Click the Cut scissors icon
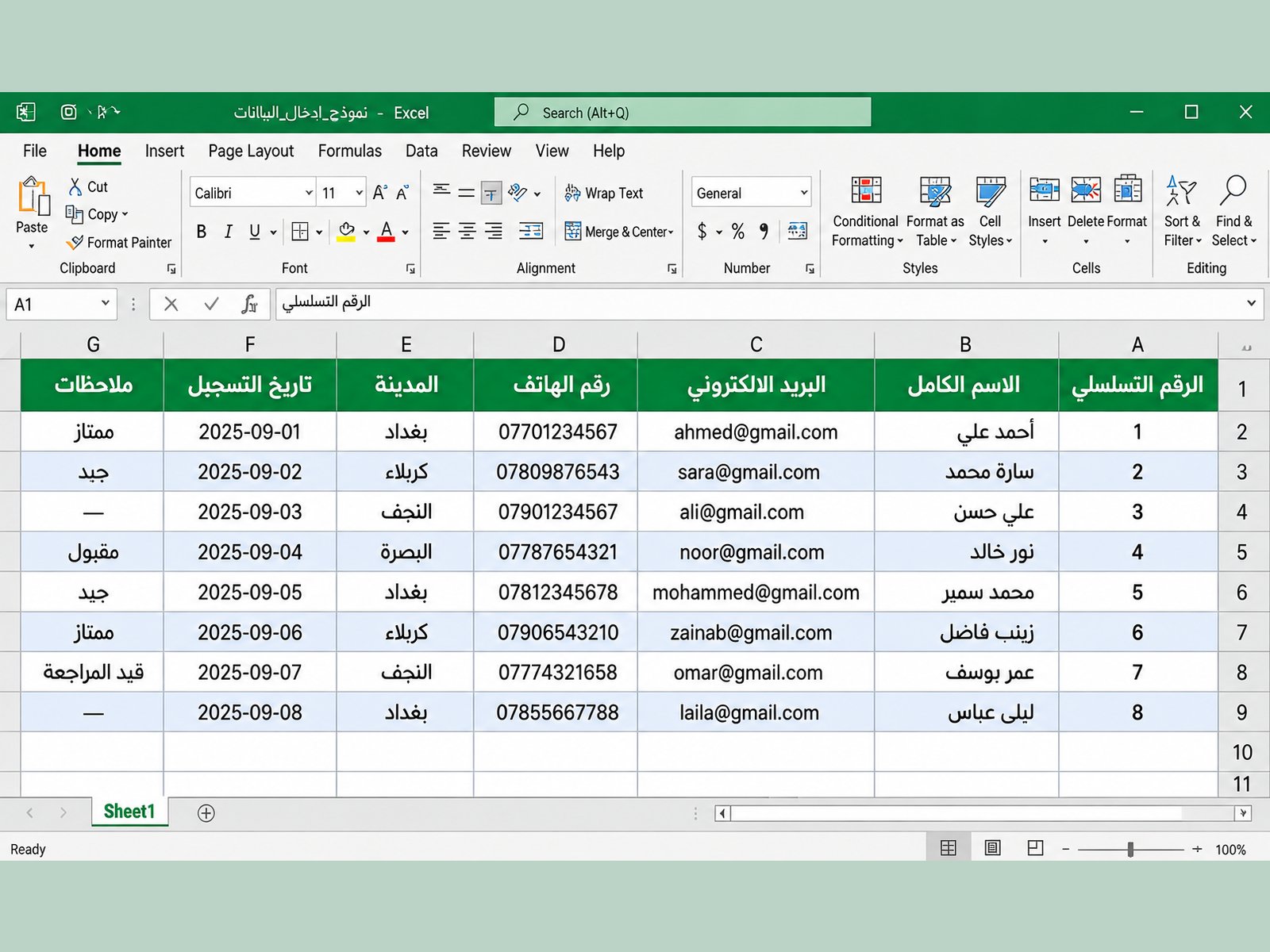 [75, 186]
